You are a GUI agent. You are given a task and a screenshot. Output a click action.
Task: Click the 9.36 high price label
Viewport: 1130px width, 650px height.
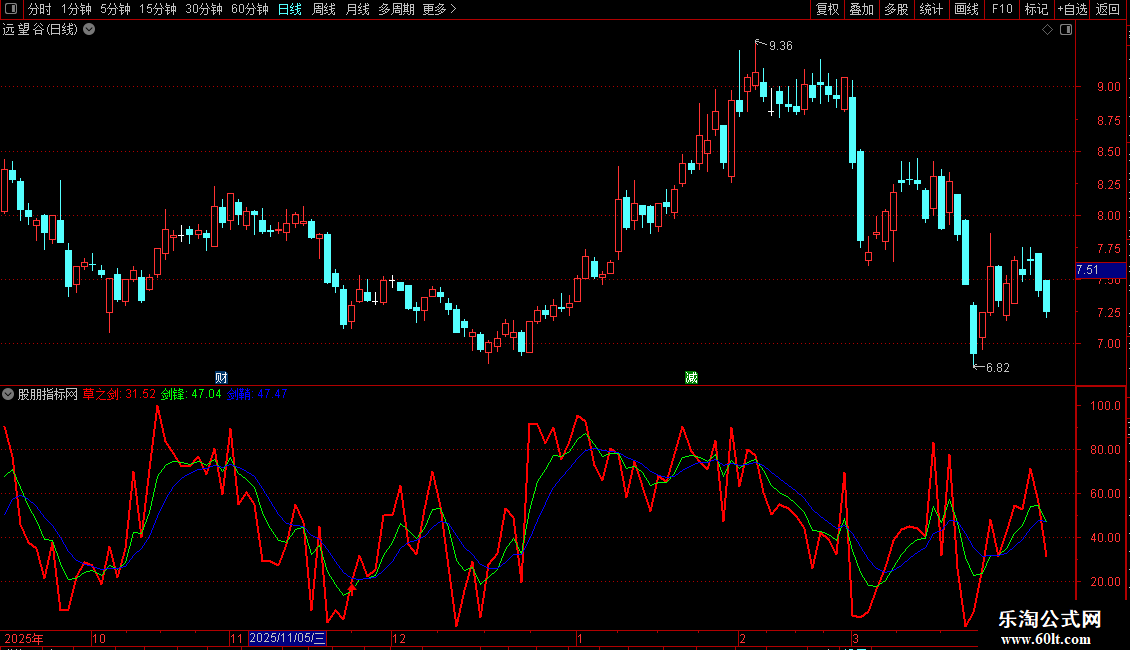pyautogui.click(x=780, y=45)
